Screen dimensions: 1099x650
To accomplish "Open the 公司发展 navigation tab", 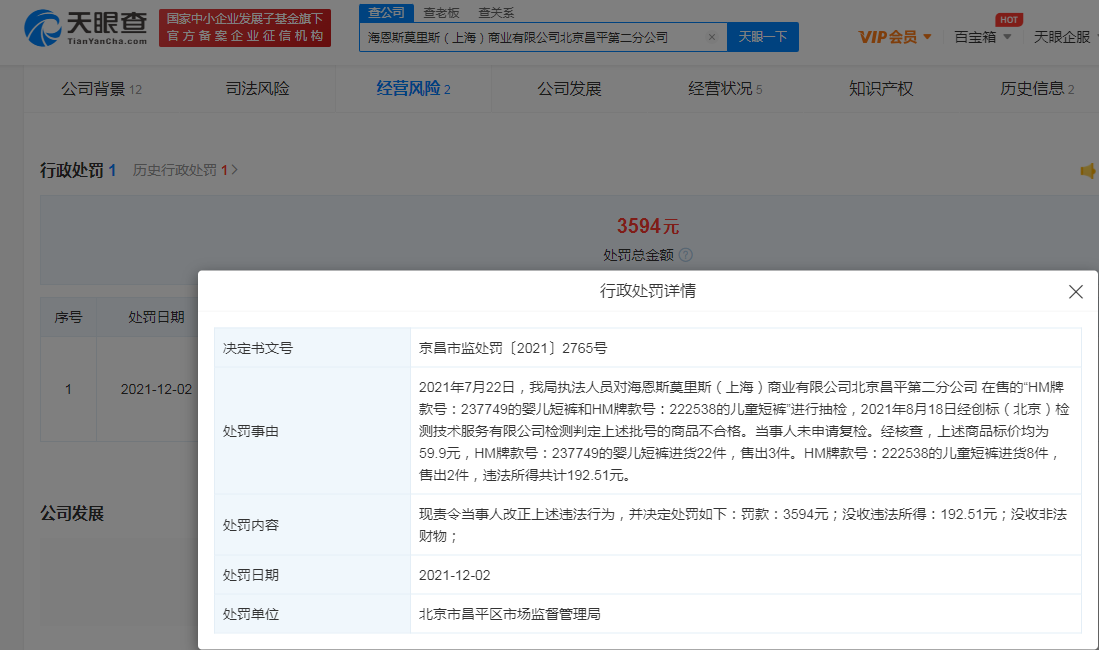I will (x=569, y=89).
